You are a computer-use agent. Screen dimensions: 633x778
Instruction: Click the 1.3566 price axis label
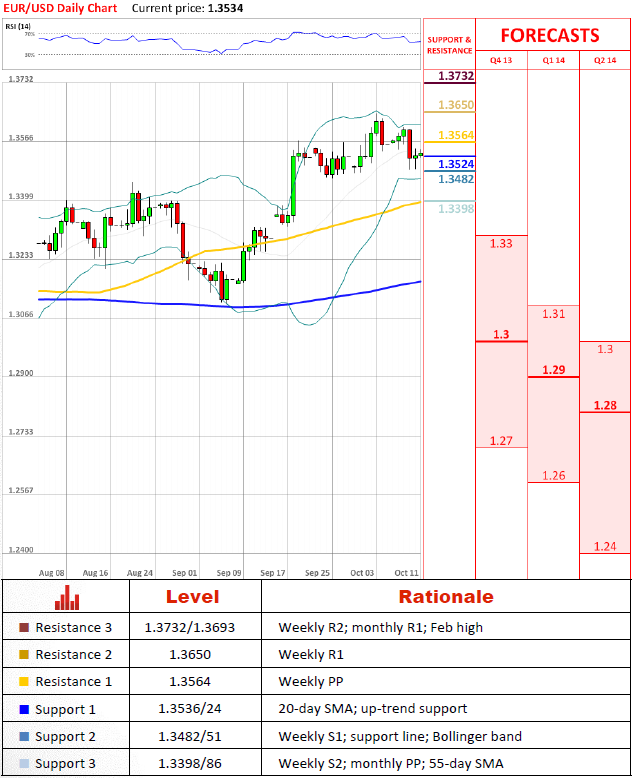coord(21,137)
